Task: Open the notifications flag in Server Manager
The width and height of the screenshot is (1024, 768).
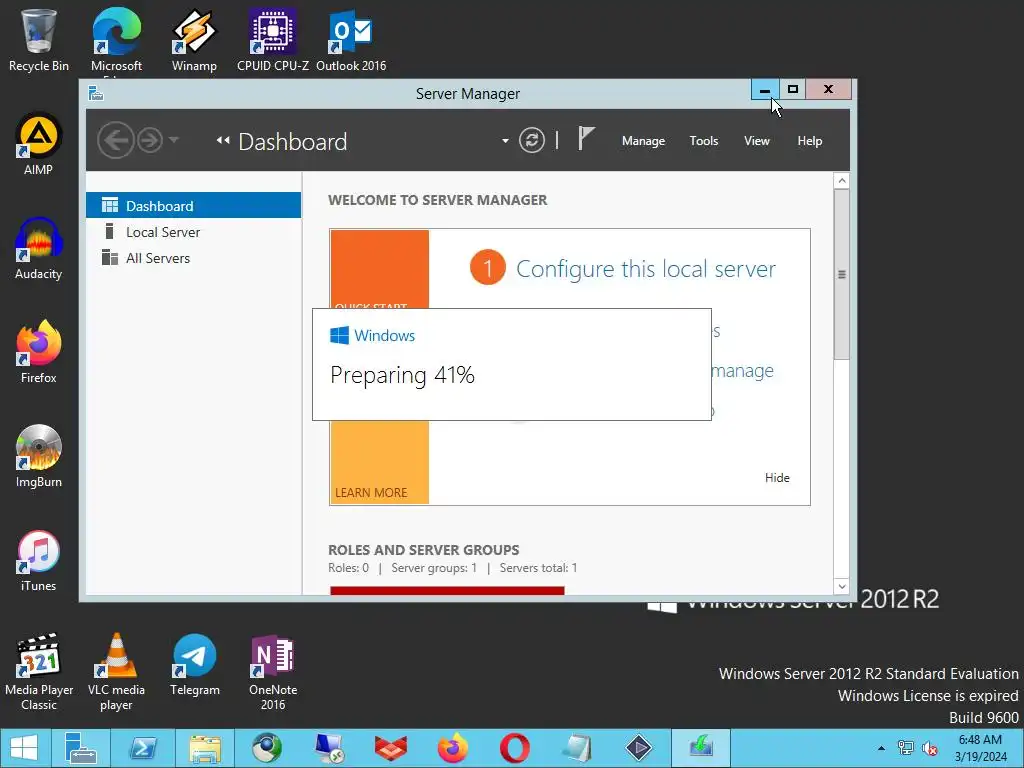Action: pos(586,138)
